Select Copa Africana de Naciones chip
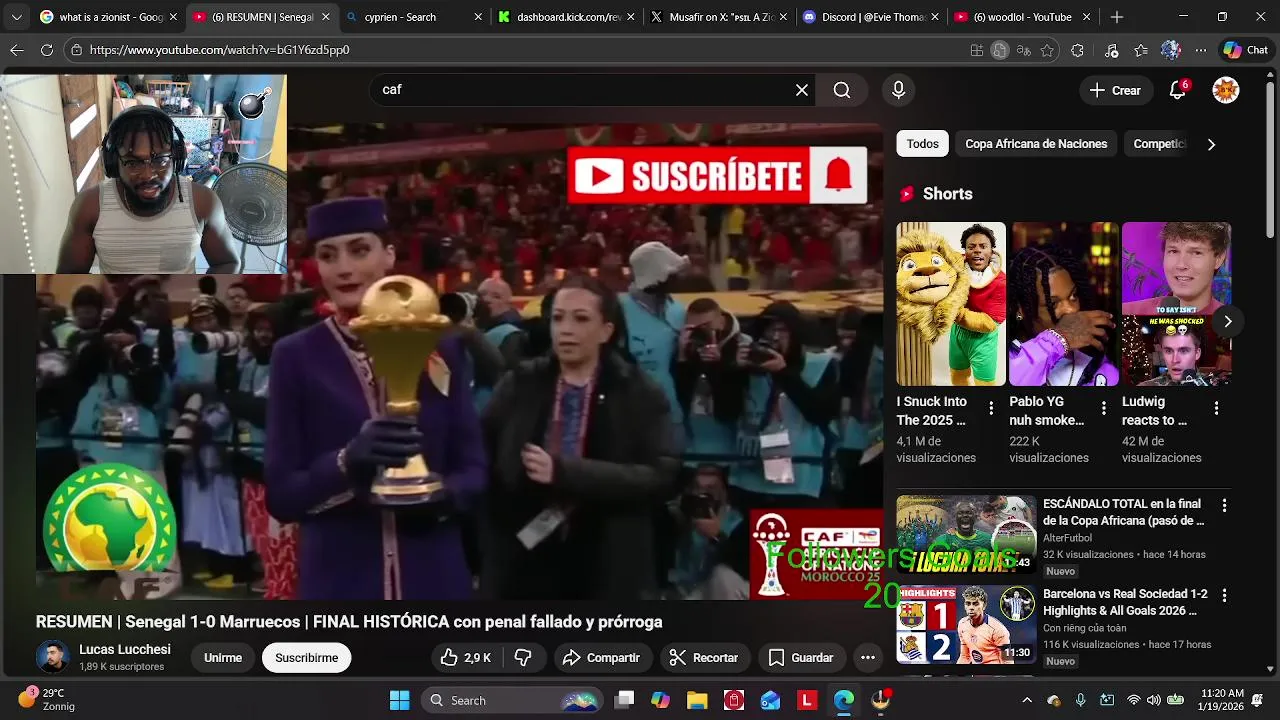The height and width of the screenshot is (720, 1280). click(1036, 144)
